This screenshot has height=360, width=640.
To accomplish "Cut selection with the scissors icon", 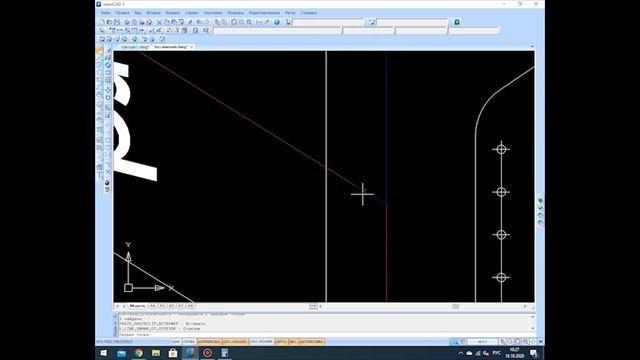I will tap(159, 22).
